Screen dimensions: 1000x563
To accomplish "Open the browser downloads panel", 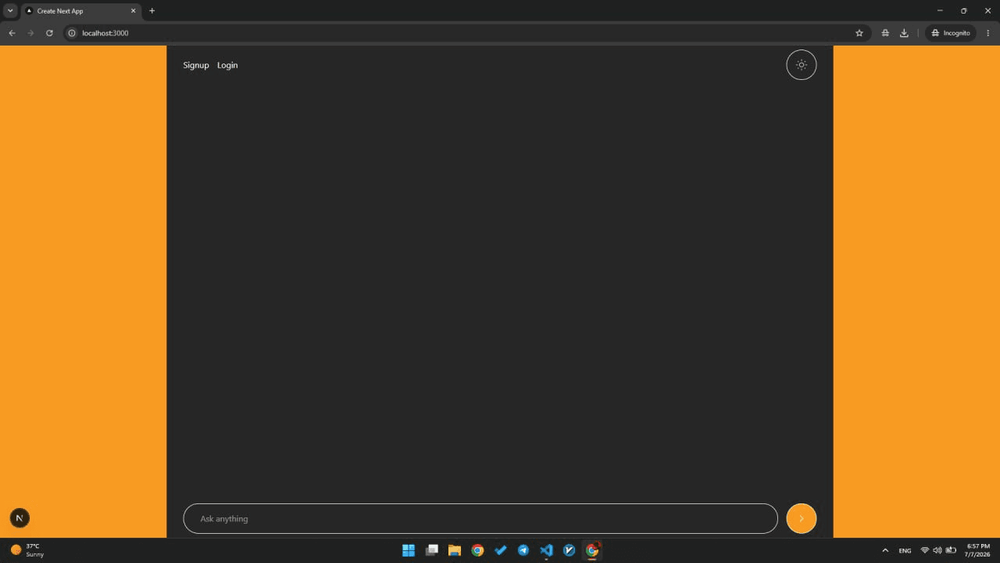I will tap(904, 33).
